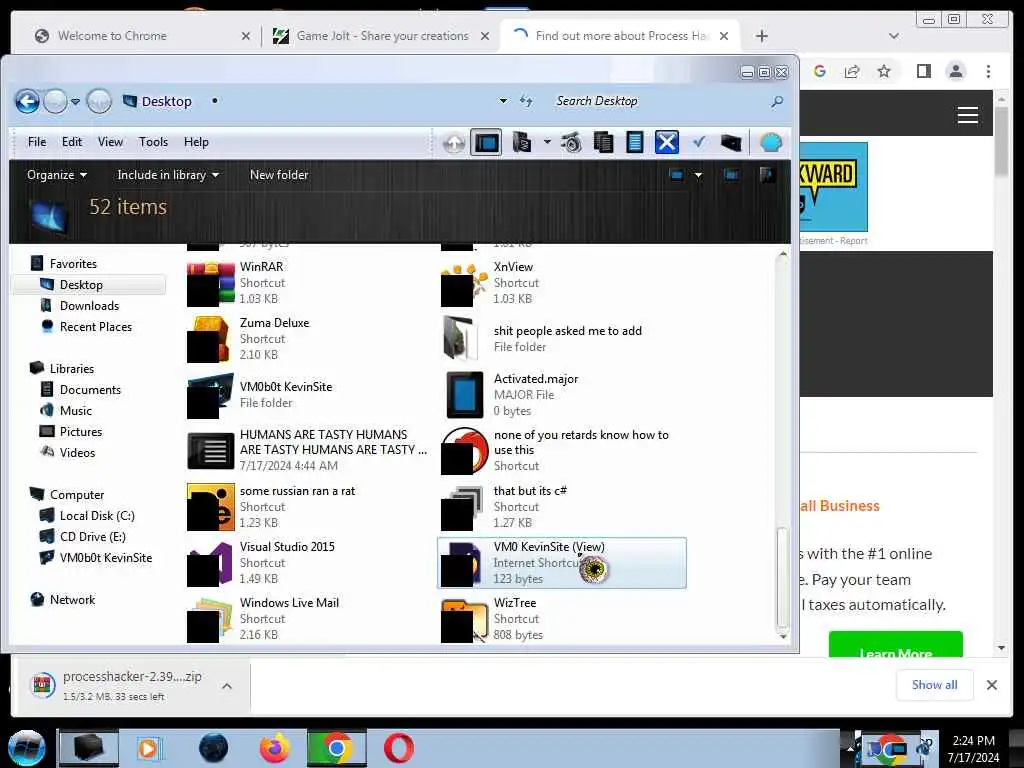Open the Help menu
Viewport: 1024px width, 768px height.
pyautogui.click(x=196, y=142)
